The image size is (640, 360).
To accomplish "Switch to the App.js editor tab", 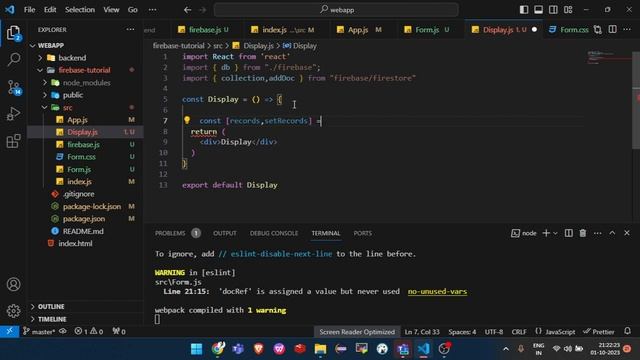I will [x=358, y=29].
